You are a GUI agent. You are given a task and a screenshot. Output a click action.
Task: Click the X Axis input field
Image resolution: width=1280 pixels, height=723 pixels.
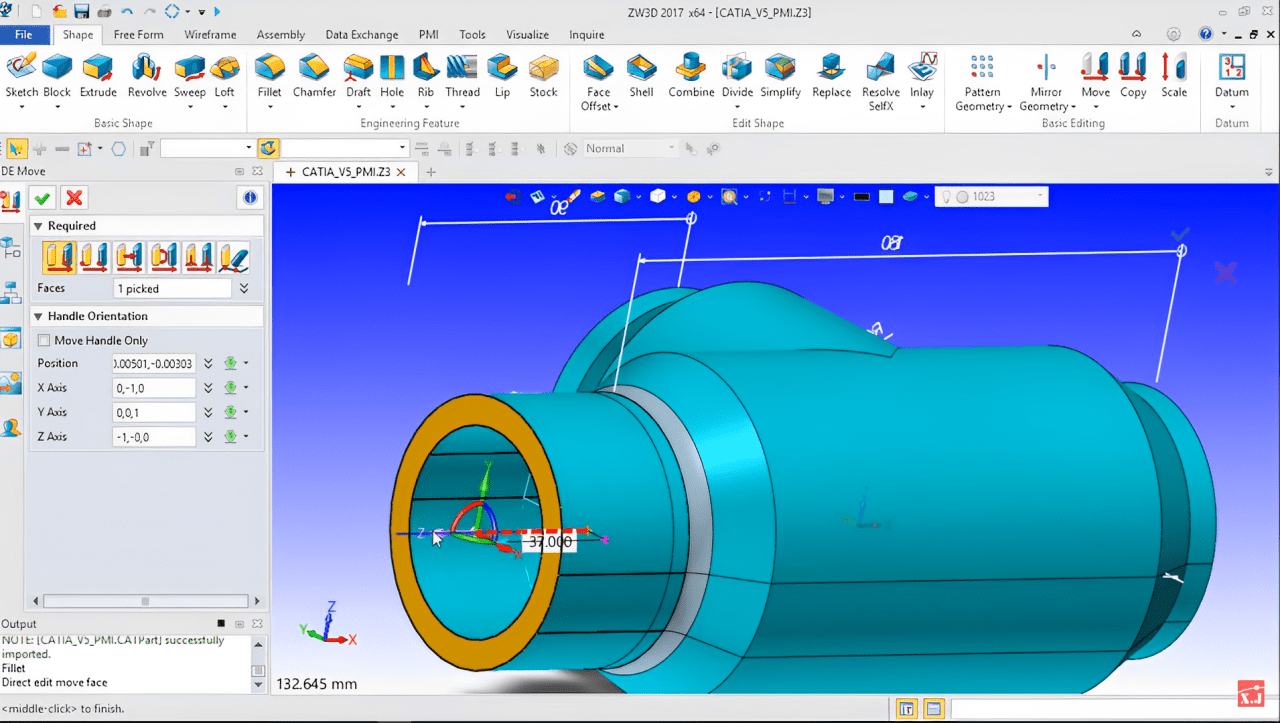(x=154, y=388)
